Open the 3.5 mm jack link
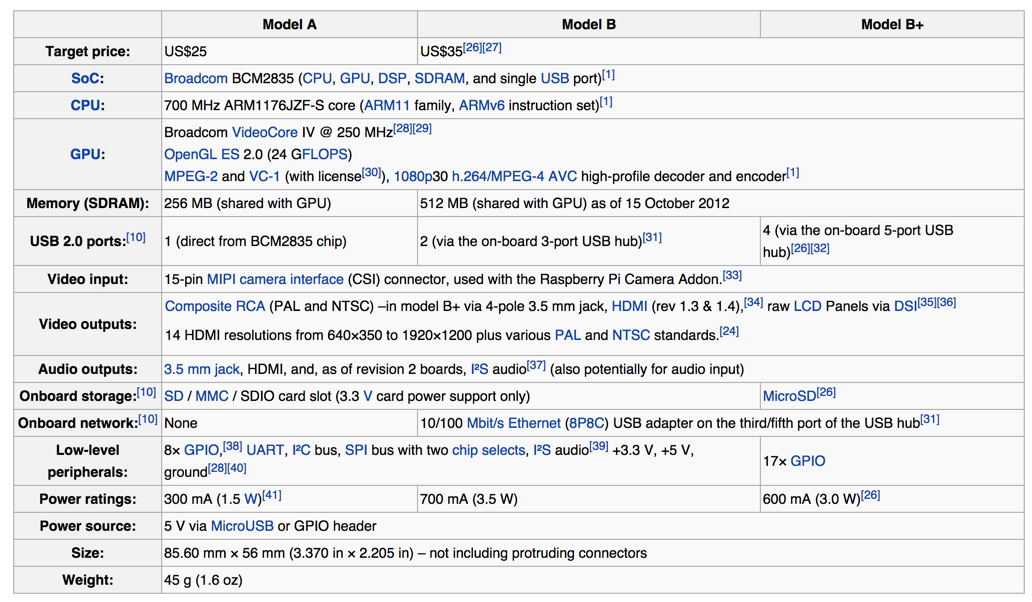1032x602 pixels. point(201,369)
